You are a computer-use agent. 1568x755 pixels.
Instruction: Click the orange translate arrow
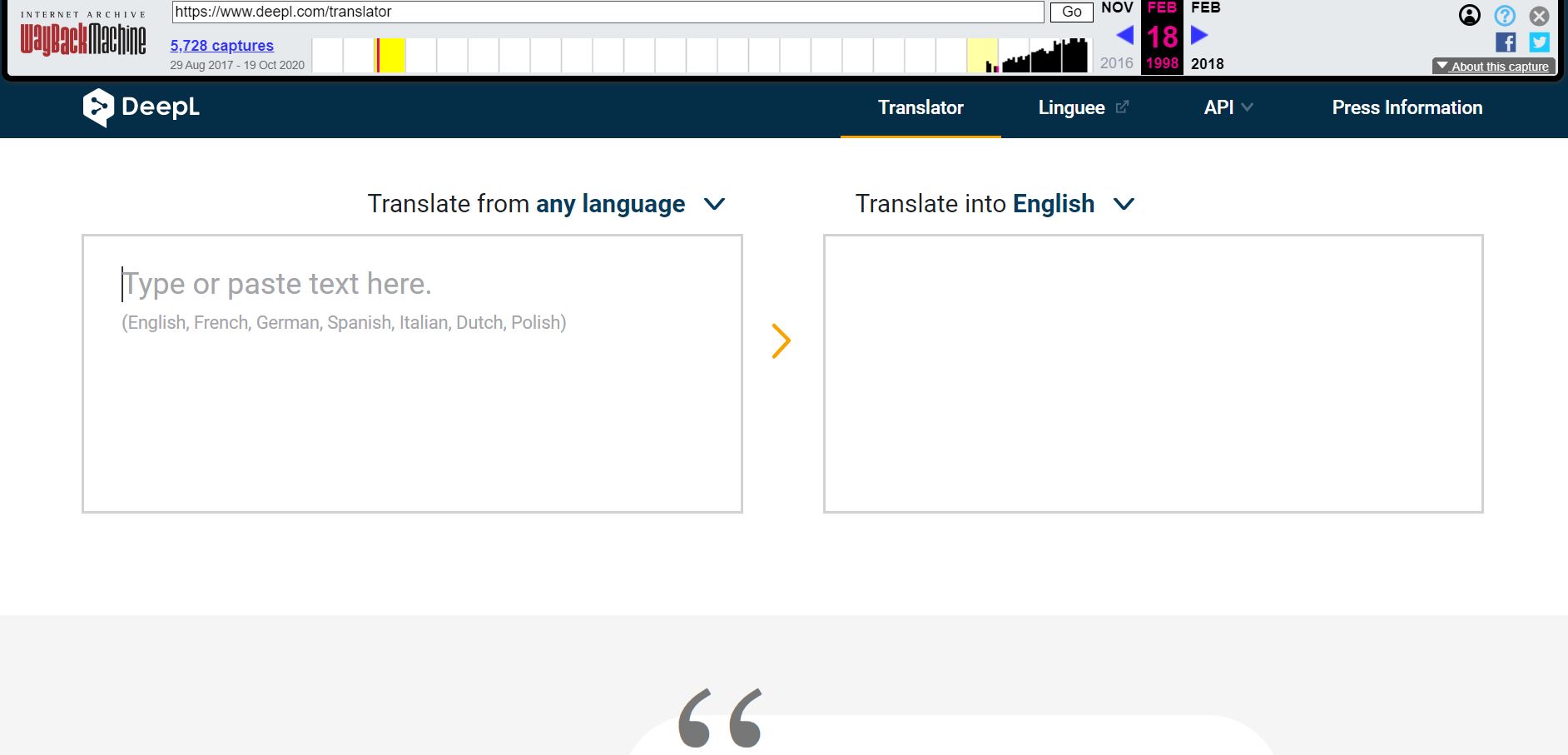(781, 341)
